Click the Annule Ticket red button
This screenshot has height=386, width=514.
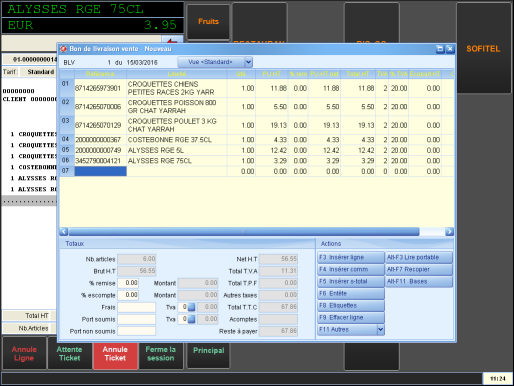click(x=115, y=354)
